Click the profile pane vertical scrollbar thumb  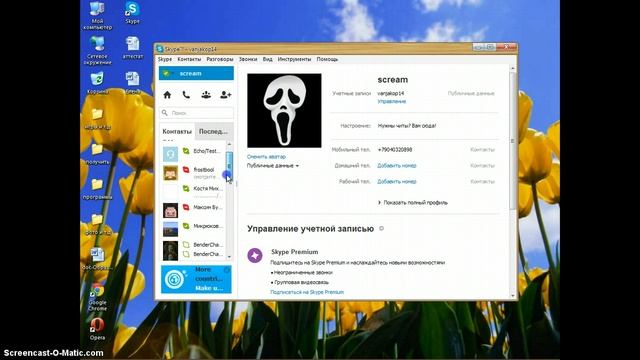(513, 141)
